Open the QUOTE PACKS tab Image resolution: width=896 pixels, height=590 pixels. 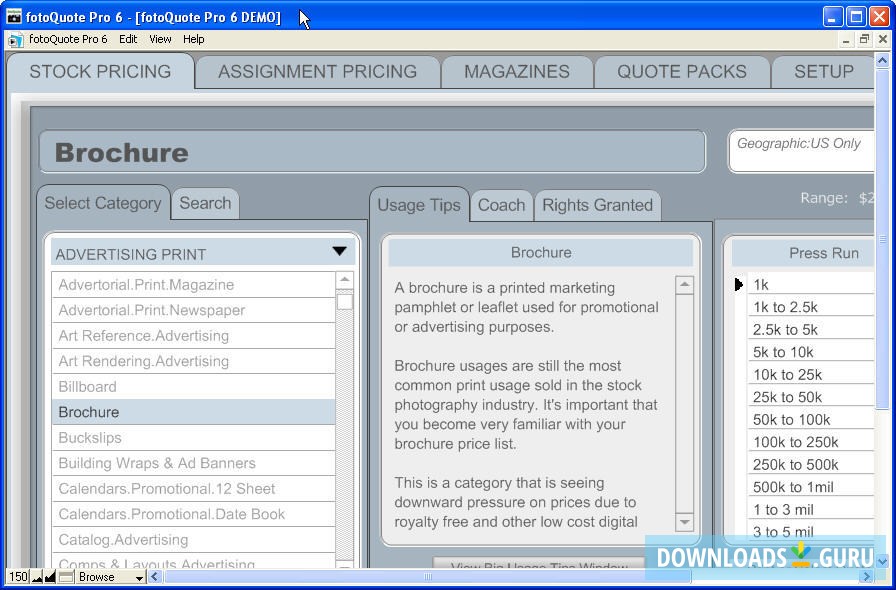click(x=682, y=71)
